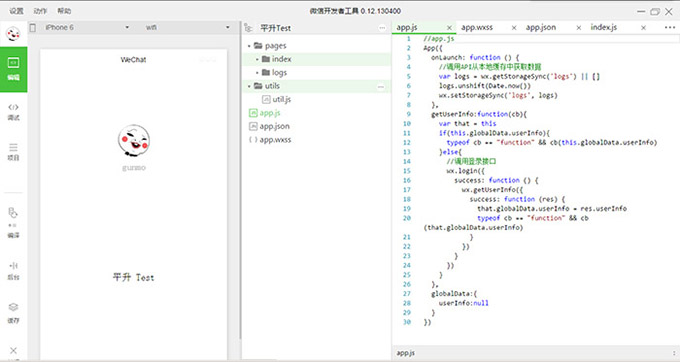Screen dimensions: 680x362
Task: Click the '//app.js' comment on line 1
Action: point(439,39)
